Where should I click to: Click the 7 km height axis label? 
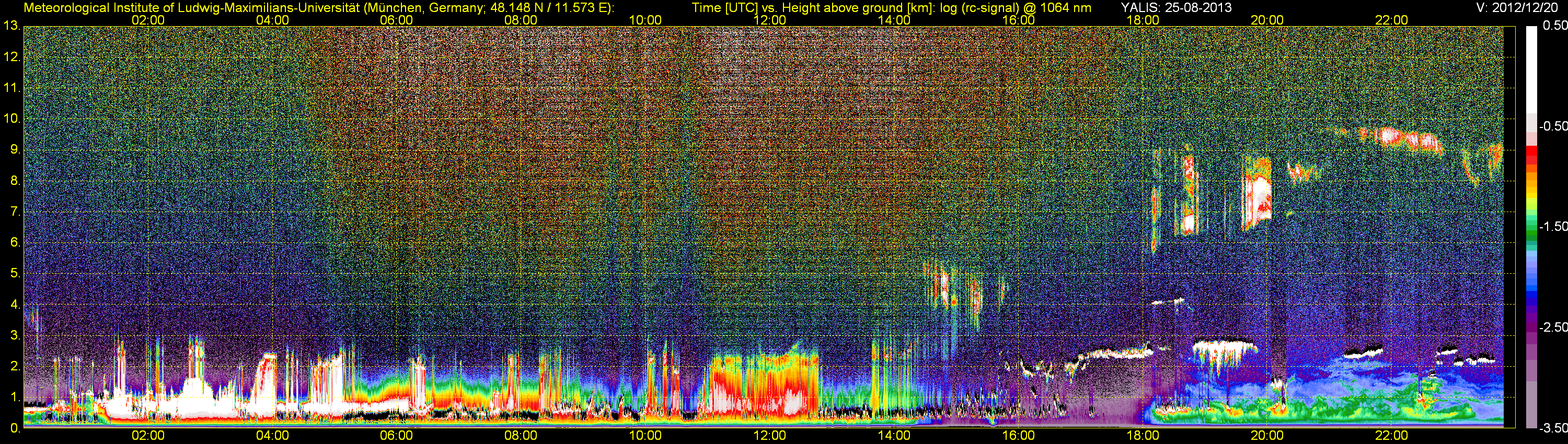15,211
